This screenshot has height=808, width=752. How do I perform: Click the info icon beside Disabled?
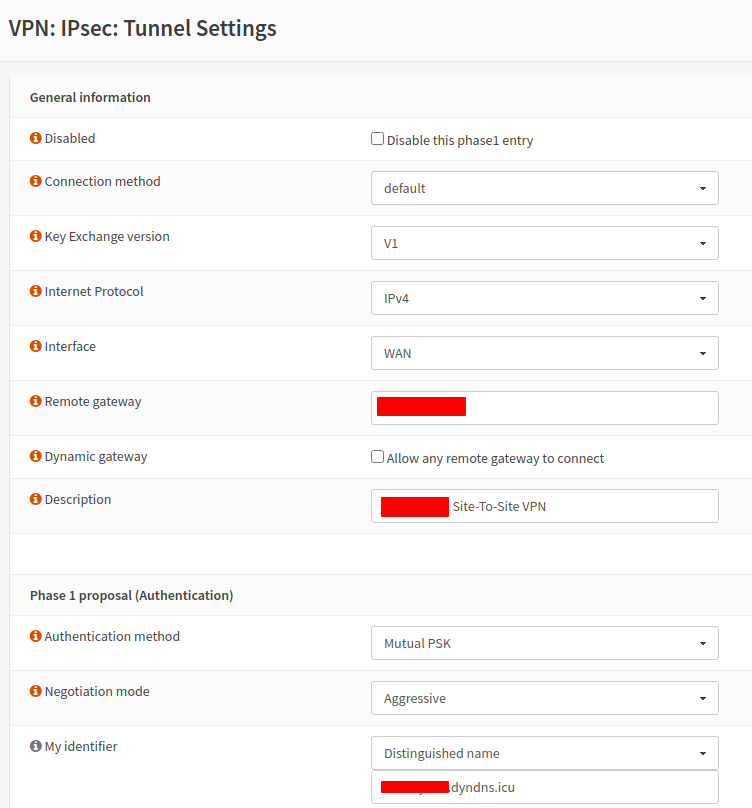(36, 139)
